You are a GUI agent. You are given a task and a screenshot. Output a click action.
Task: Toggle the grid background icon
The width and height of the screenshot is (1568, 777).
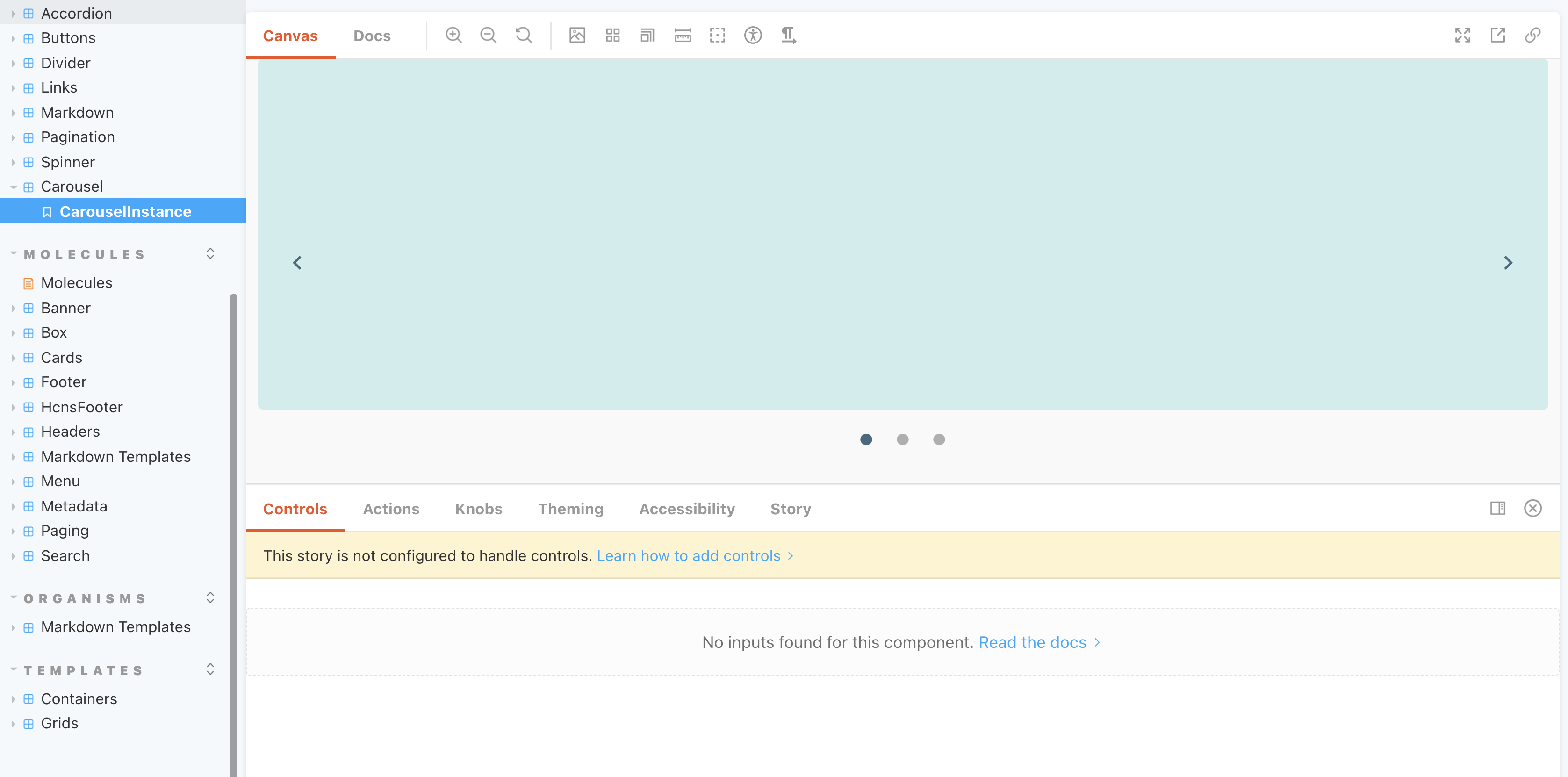coord(612,36)
